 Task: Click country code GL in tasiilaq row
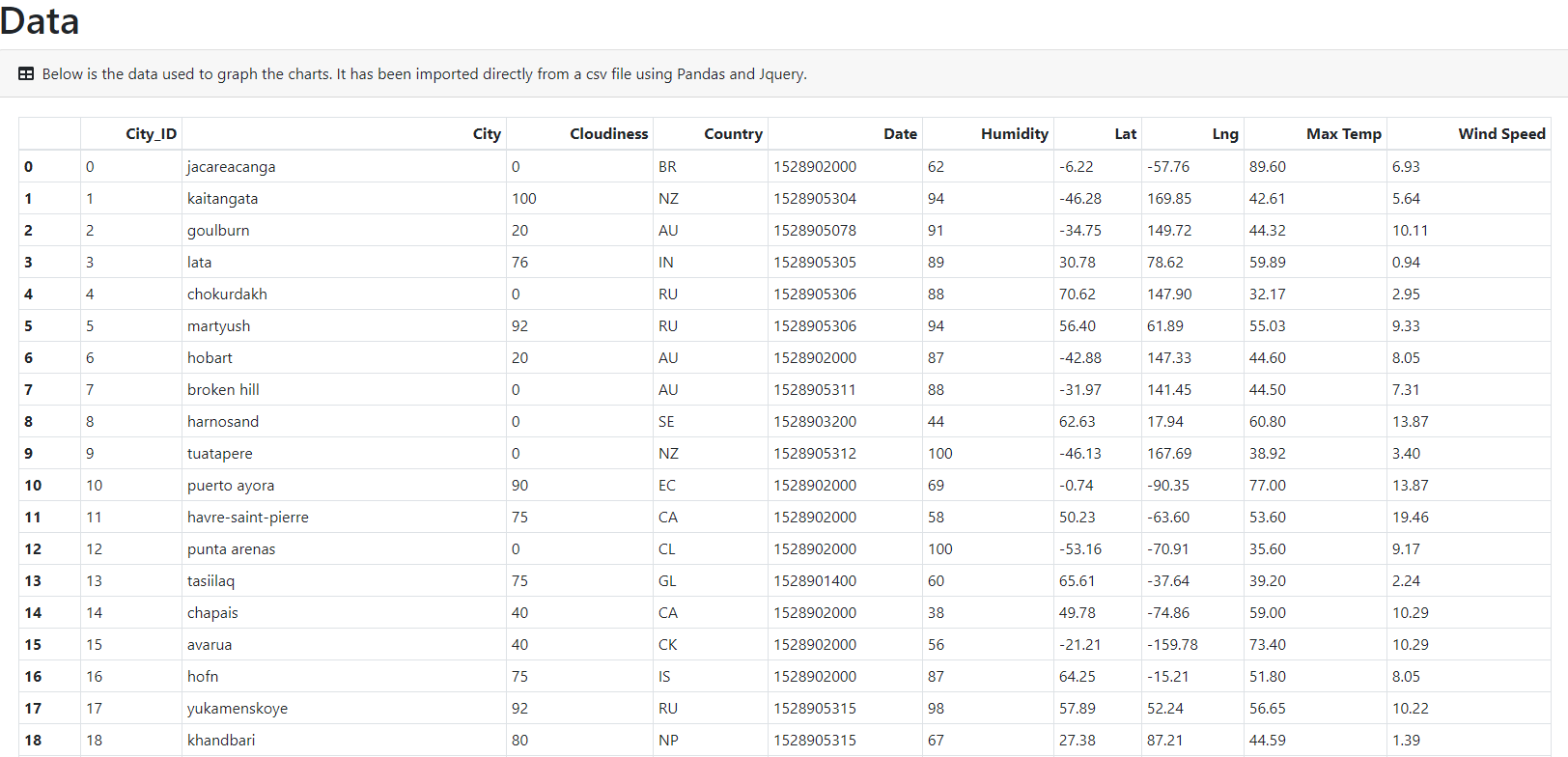667,580
